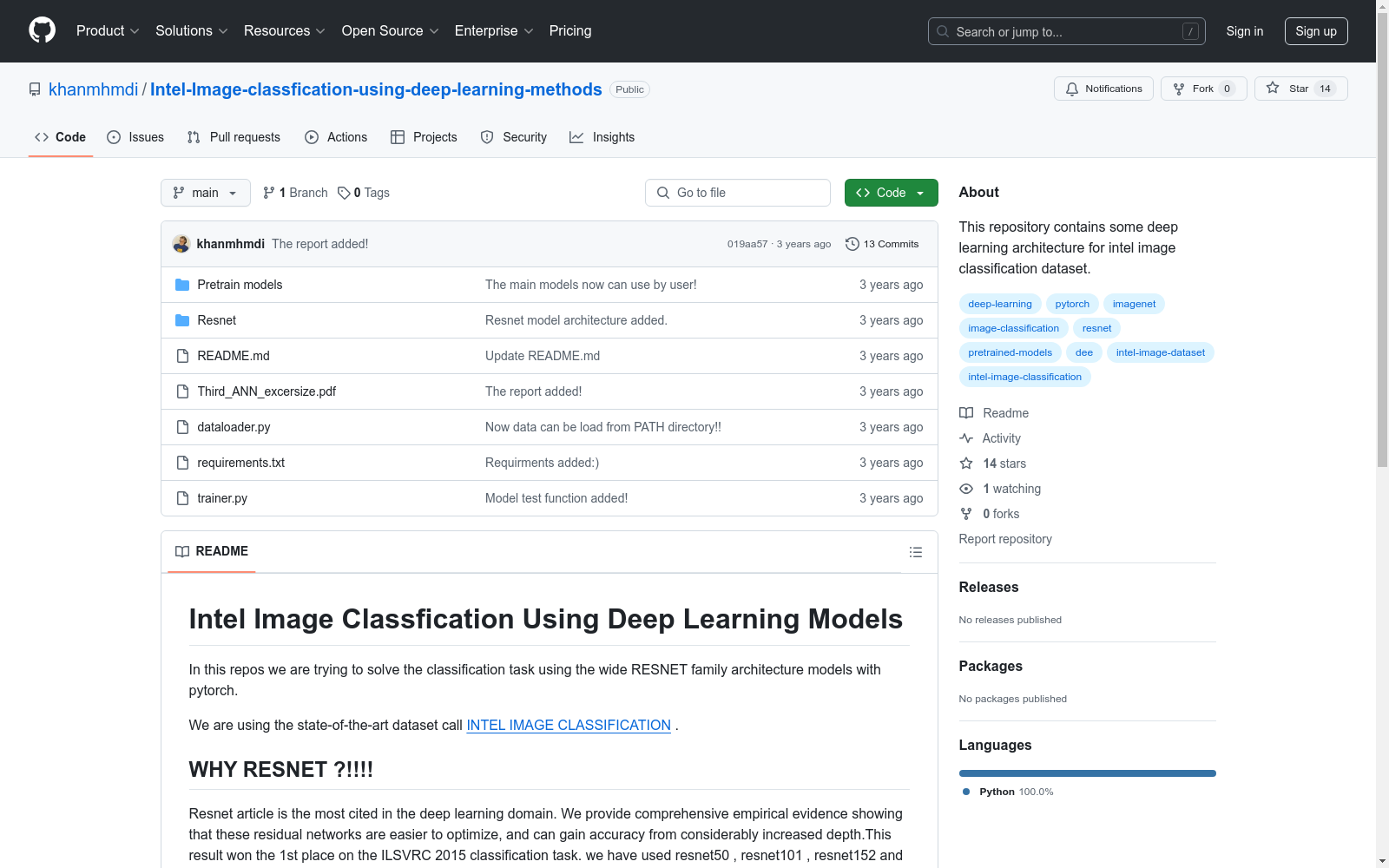
Task: Click the pretrained-models topic tag
Action: point(1010,352)
